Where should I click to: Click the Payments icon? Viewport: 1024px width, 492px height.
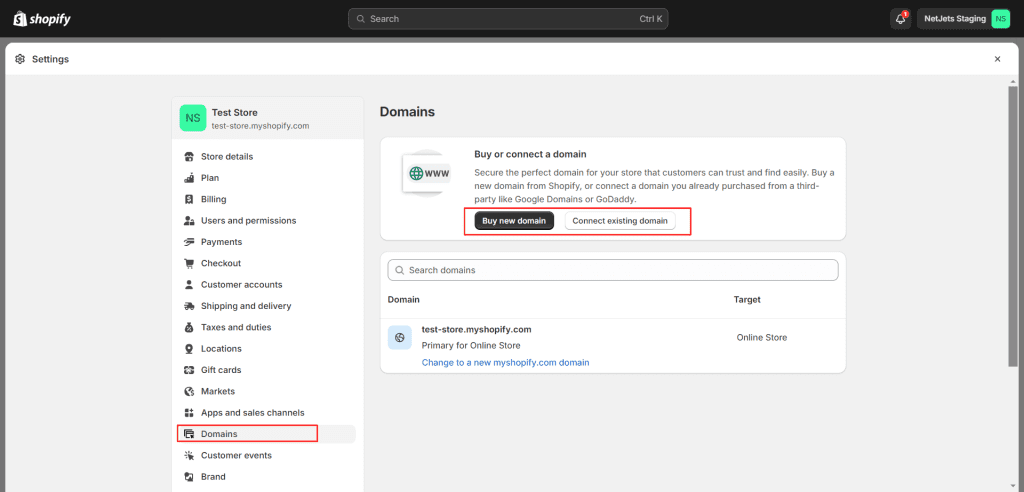tap(189, 242)
